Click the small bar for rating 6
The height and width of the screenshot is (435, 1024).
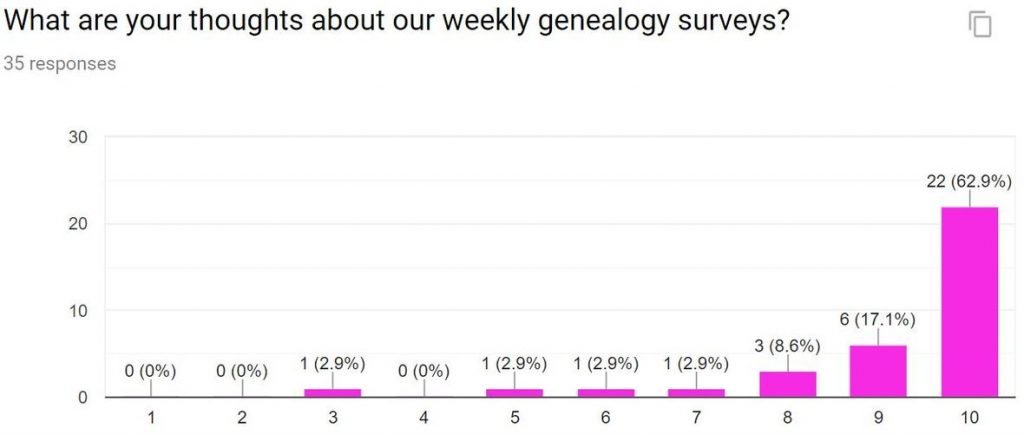click(606, 393)
